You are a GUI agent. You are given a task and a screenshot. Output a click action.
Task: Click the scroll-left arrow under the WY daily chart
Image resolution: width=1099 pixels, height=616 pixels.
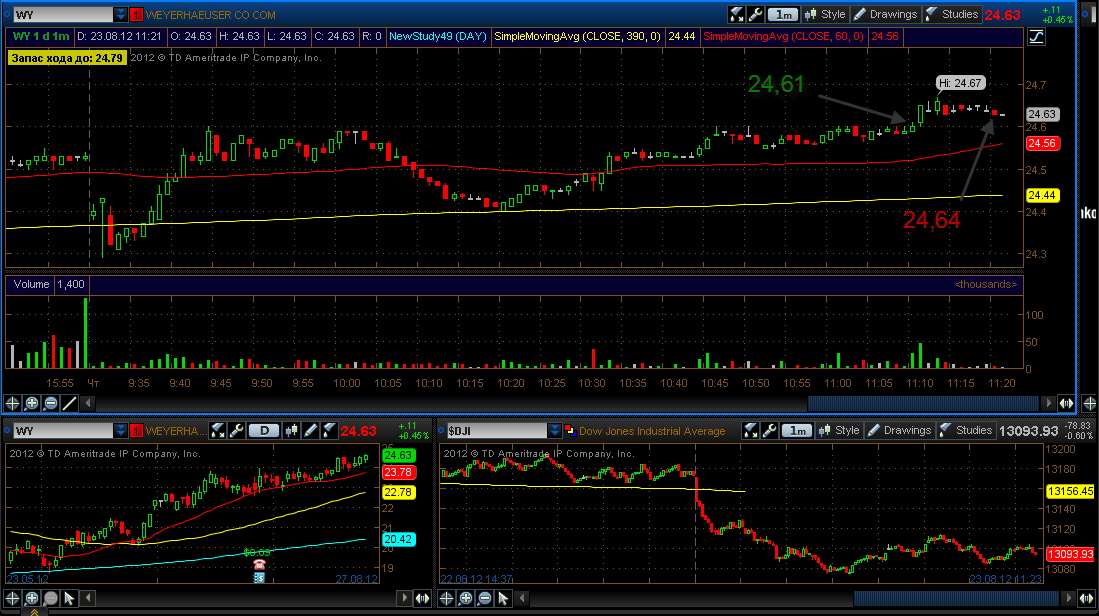[88, 598]
